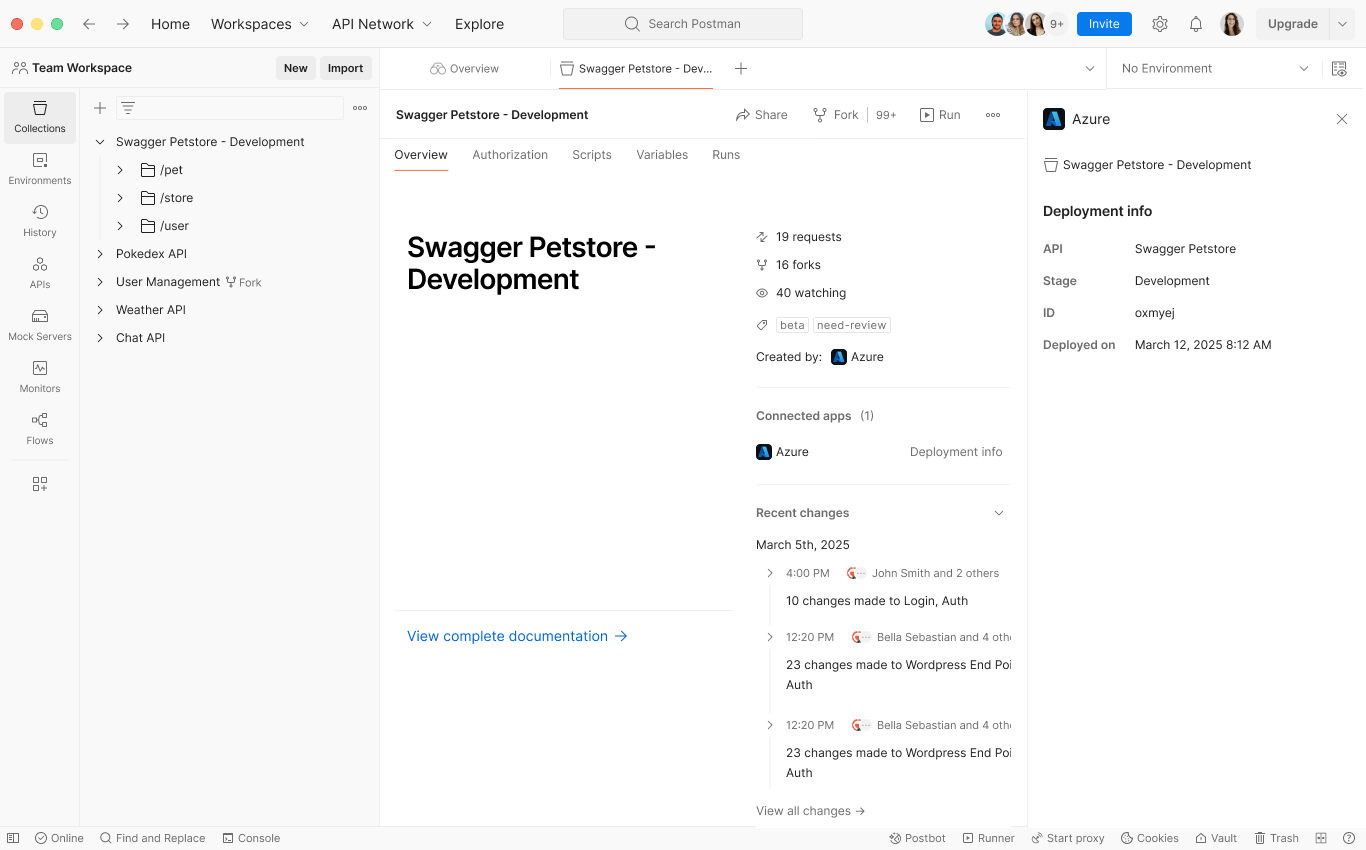Image resolution: width=1366 pixels, height=850 pixels.
Task: Open the Postbot assistant
Action: [x=917, y=838]
